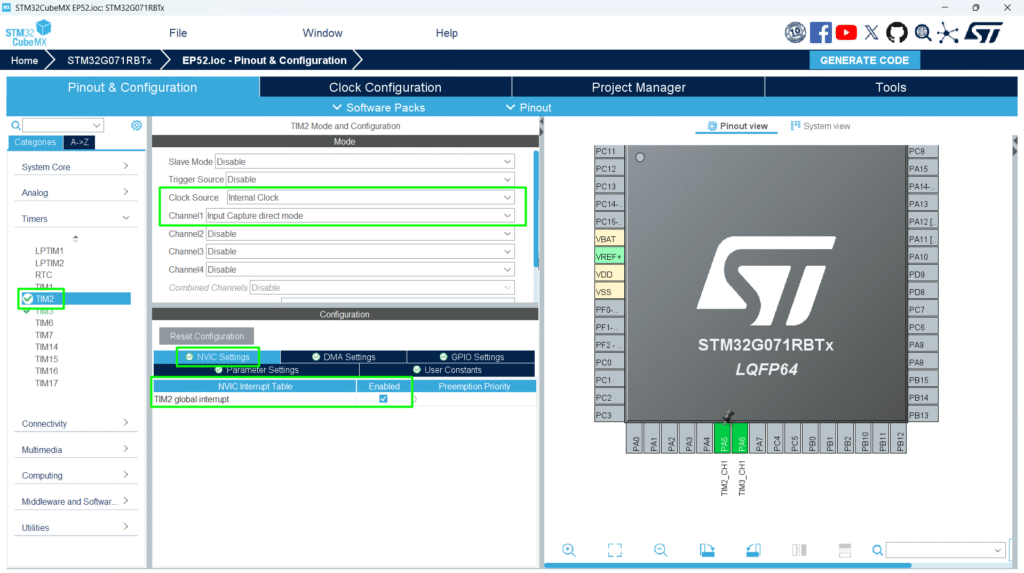This screenshot has height=573, width=1024.
Task: Open the GitHub icon link
Action: point(896,33)
